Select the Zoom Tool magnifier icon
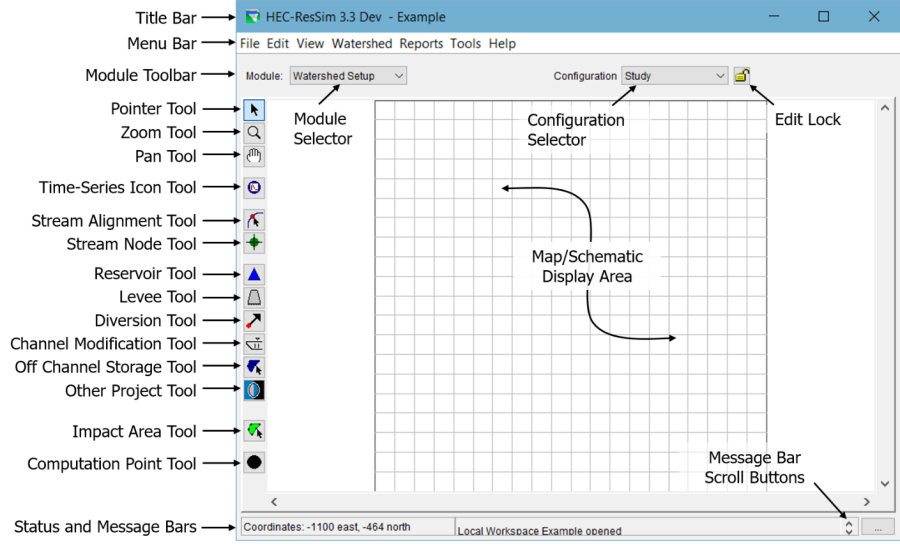 pos(254,133)
